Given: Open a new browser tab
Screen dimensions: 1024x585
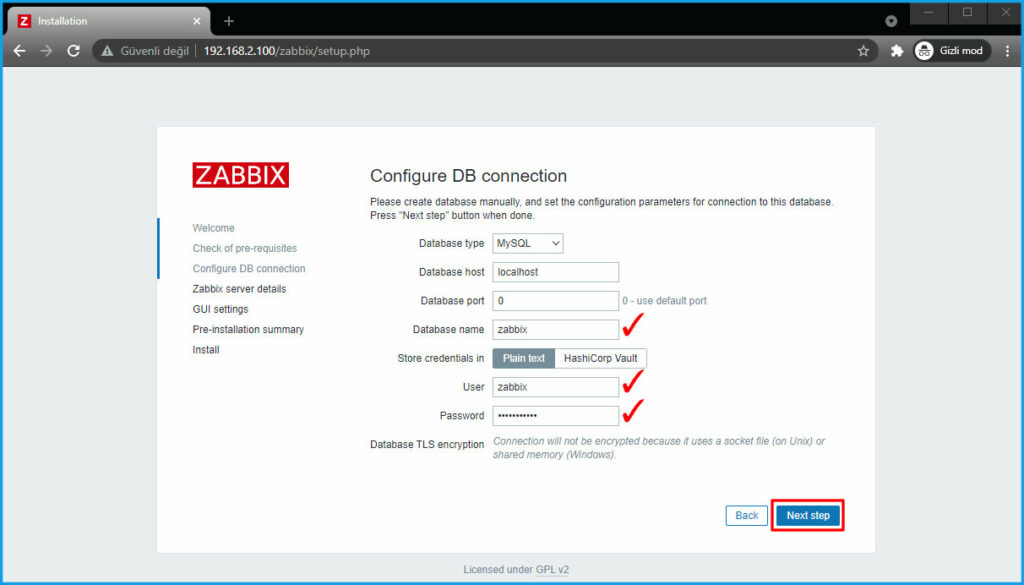Looking at the screenshot, I should click(x=229, y=22).
